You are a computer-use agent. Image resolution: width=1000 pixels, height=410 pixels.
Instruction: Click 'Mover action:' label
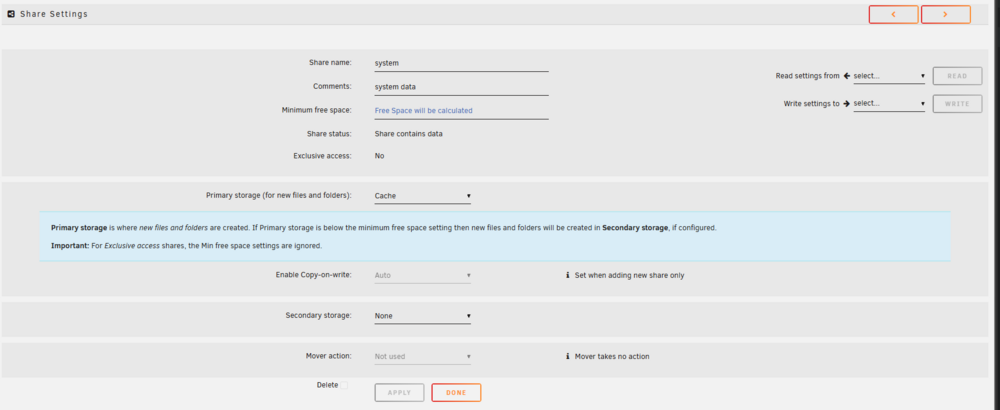(328, 355)
